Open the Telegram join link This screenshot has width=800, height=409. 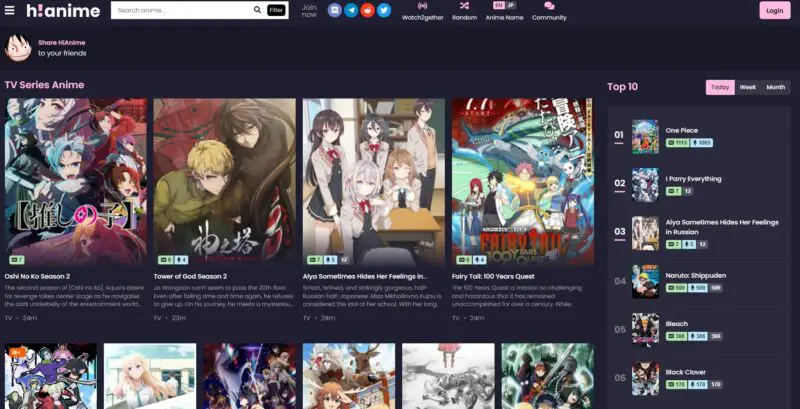[351, 10]
